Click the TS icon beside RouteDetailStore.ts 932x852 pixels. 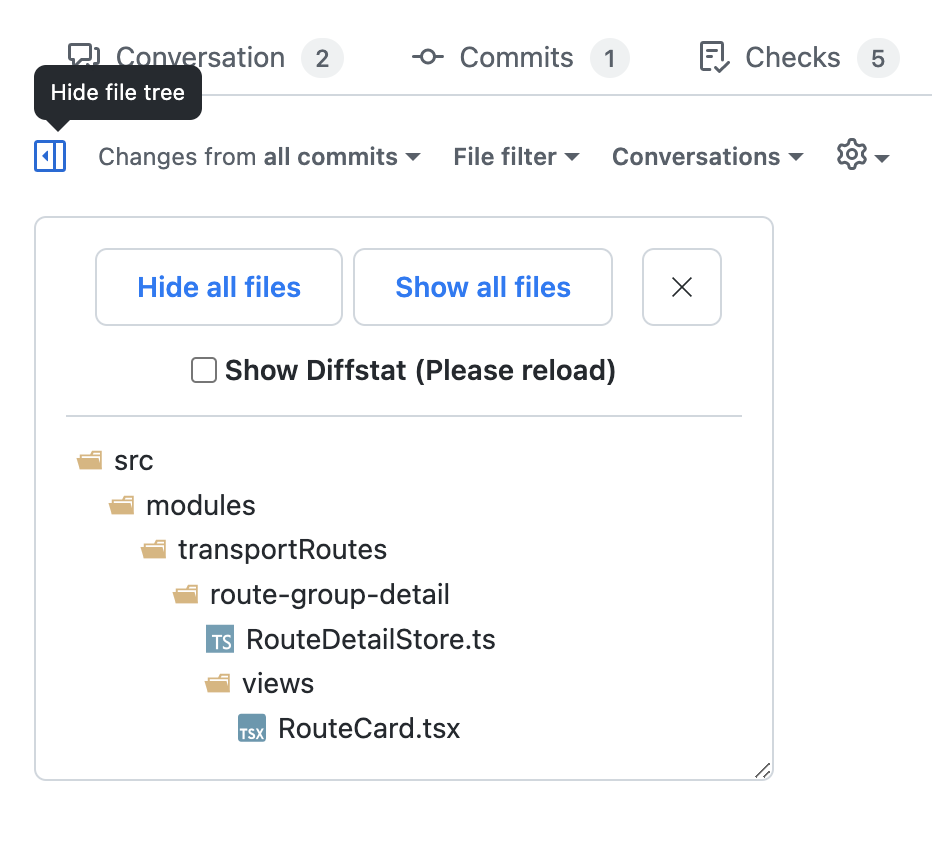(220, 639)
